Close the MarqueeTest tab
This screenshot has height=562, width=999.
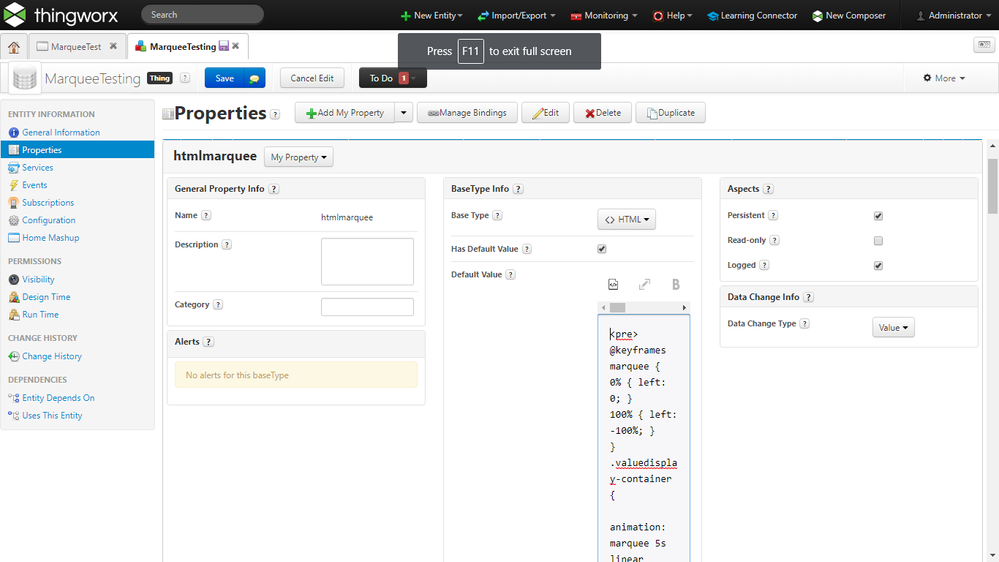pyautogui.click(x=113, y=46)
